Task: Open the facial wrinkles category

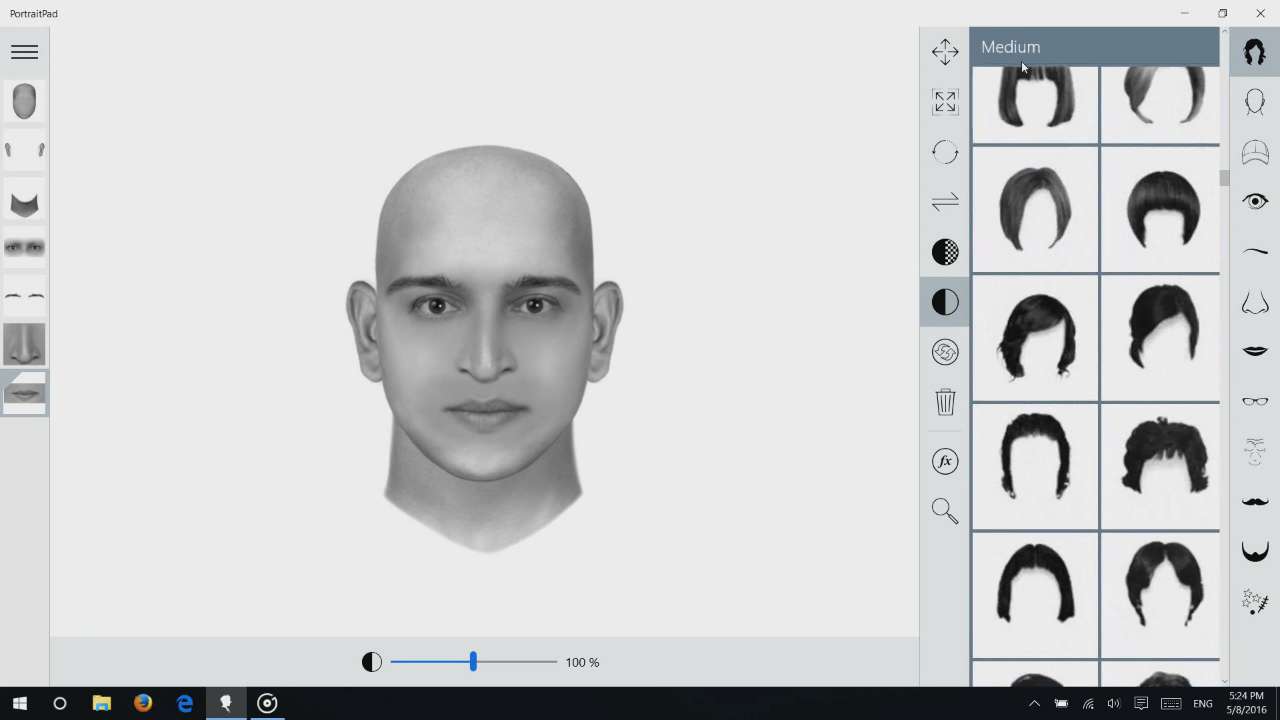Action: (1255, 451)
